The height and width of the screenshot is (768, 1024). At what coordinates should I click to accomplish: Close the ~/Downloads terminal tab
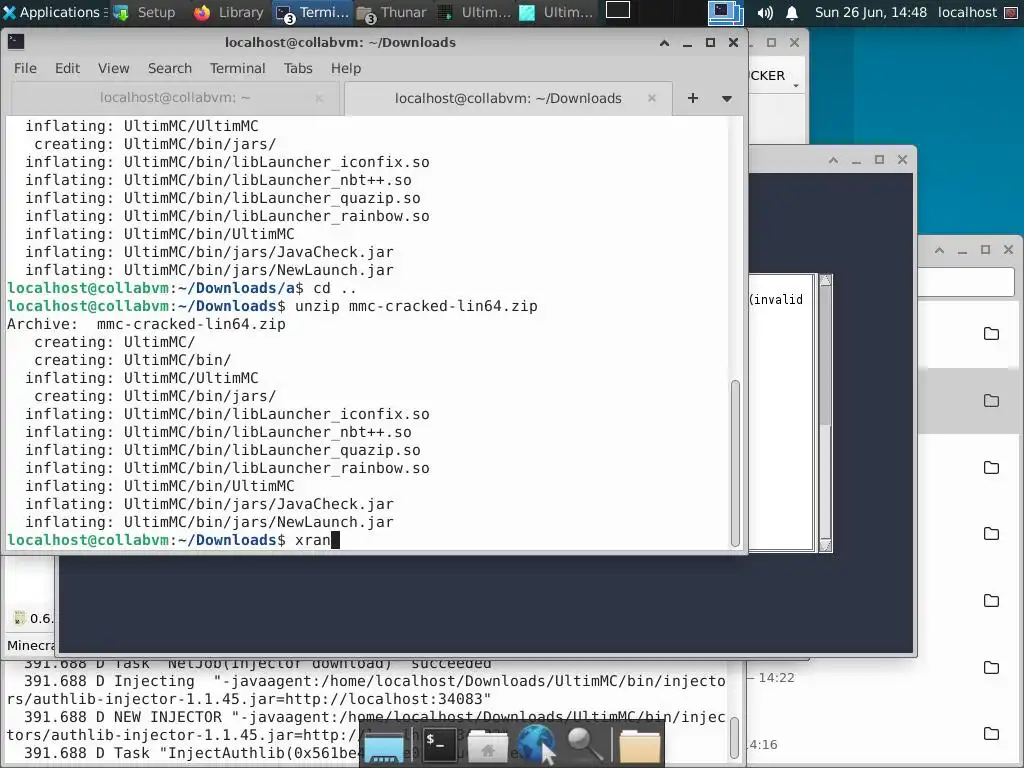coord(652,98)
